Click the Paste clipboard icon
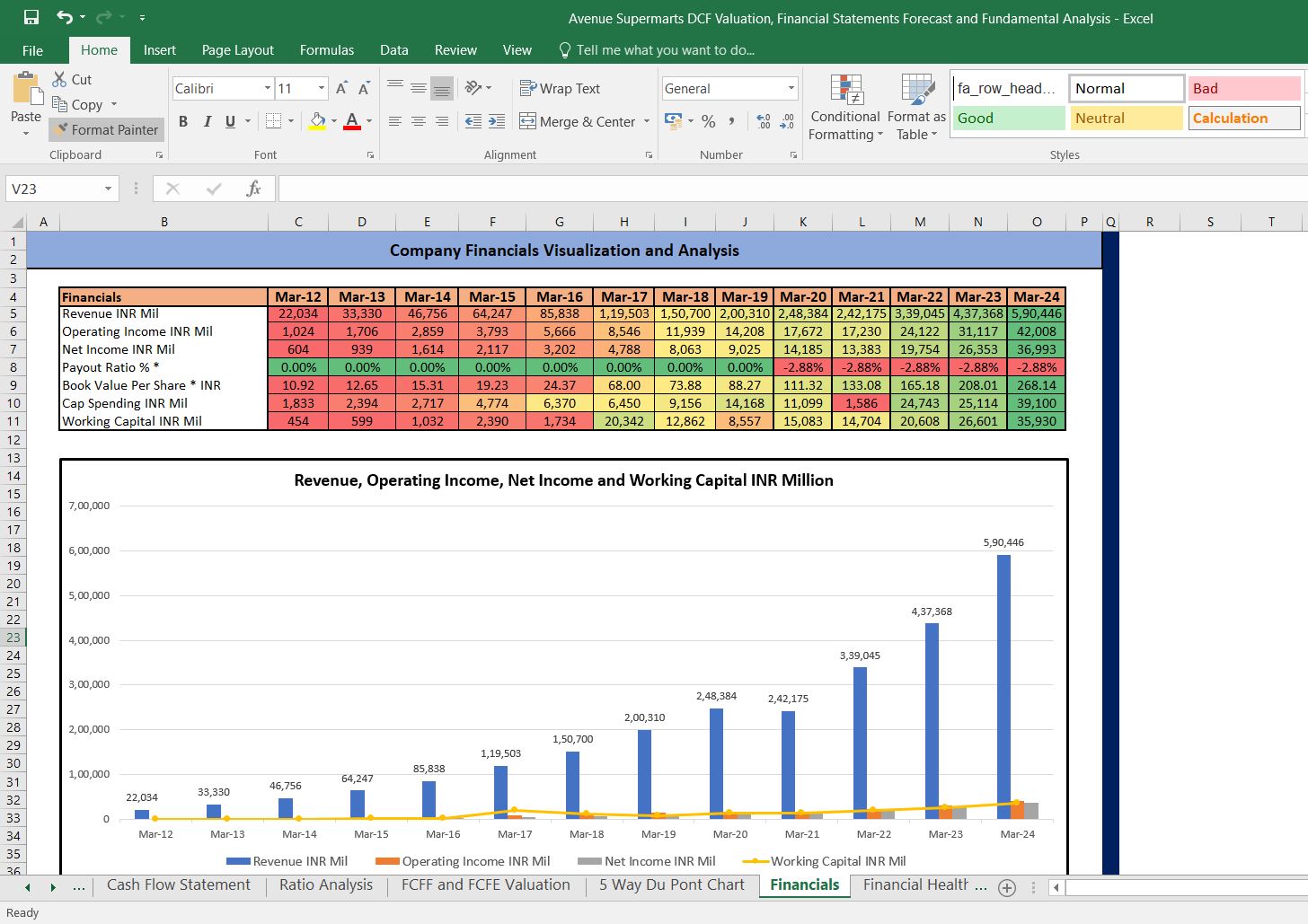 [26, 90]
